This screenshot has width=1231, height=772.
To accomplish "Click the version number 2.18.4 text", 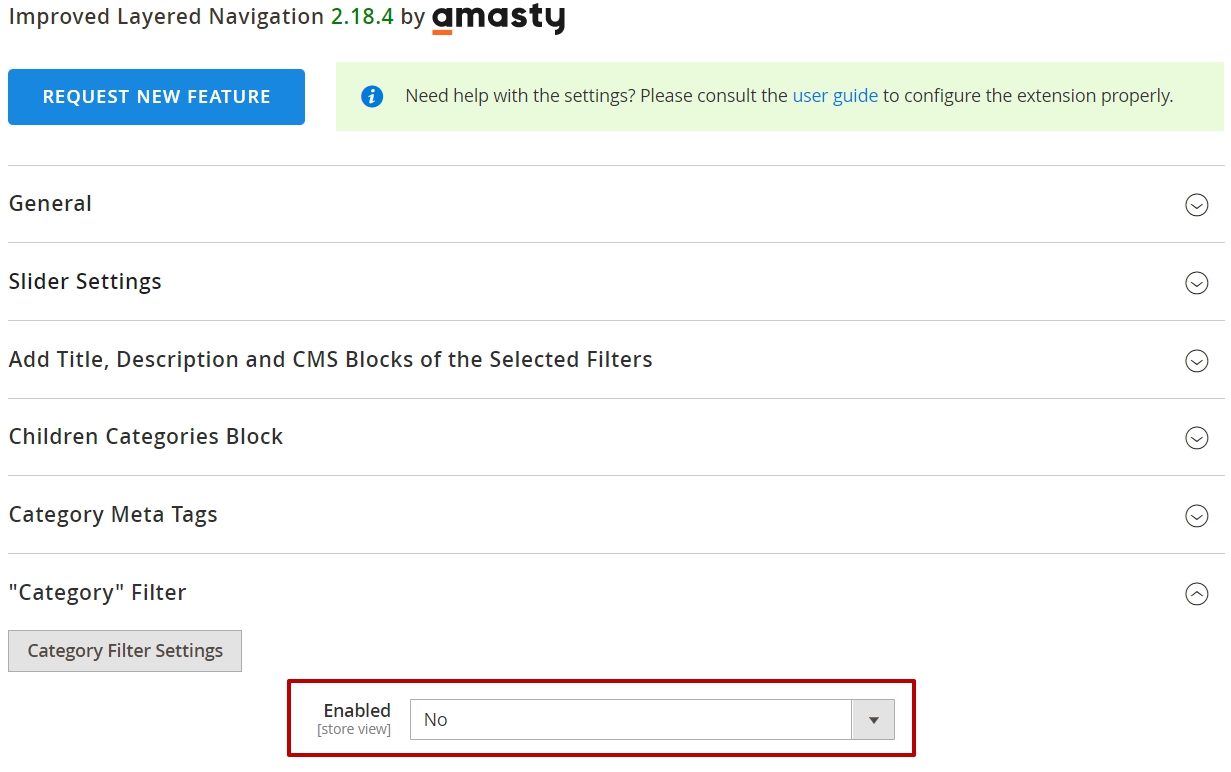I will tap(362, 17).
